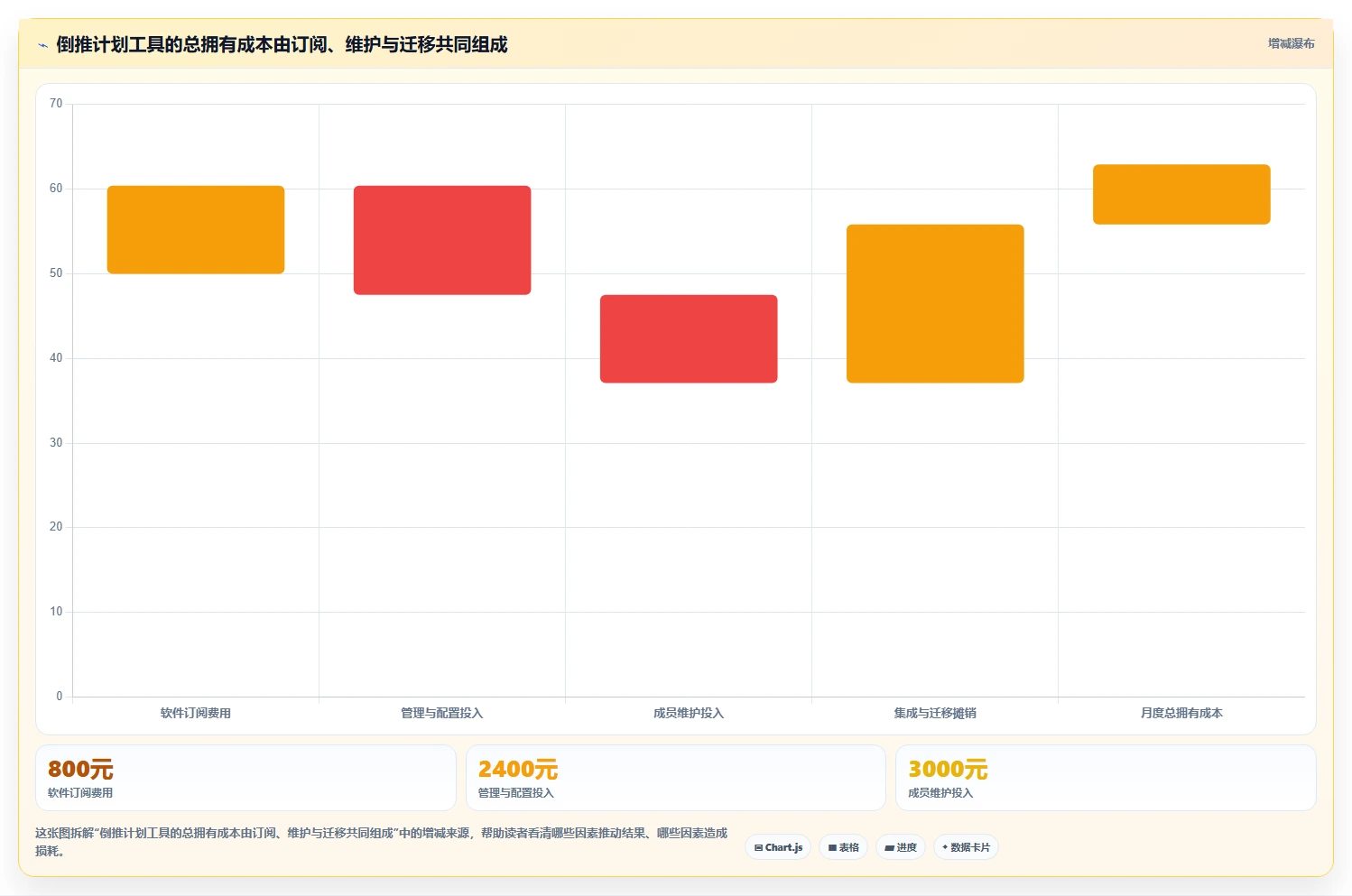Screen dimensions: 1352x896
Task: Open the 800元 软件订阅费用 stat card
Action: [x=245, y=778]
